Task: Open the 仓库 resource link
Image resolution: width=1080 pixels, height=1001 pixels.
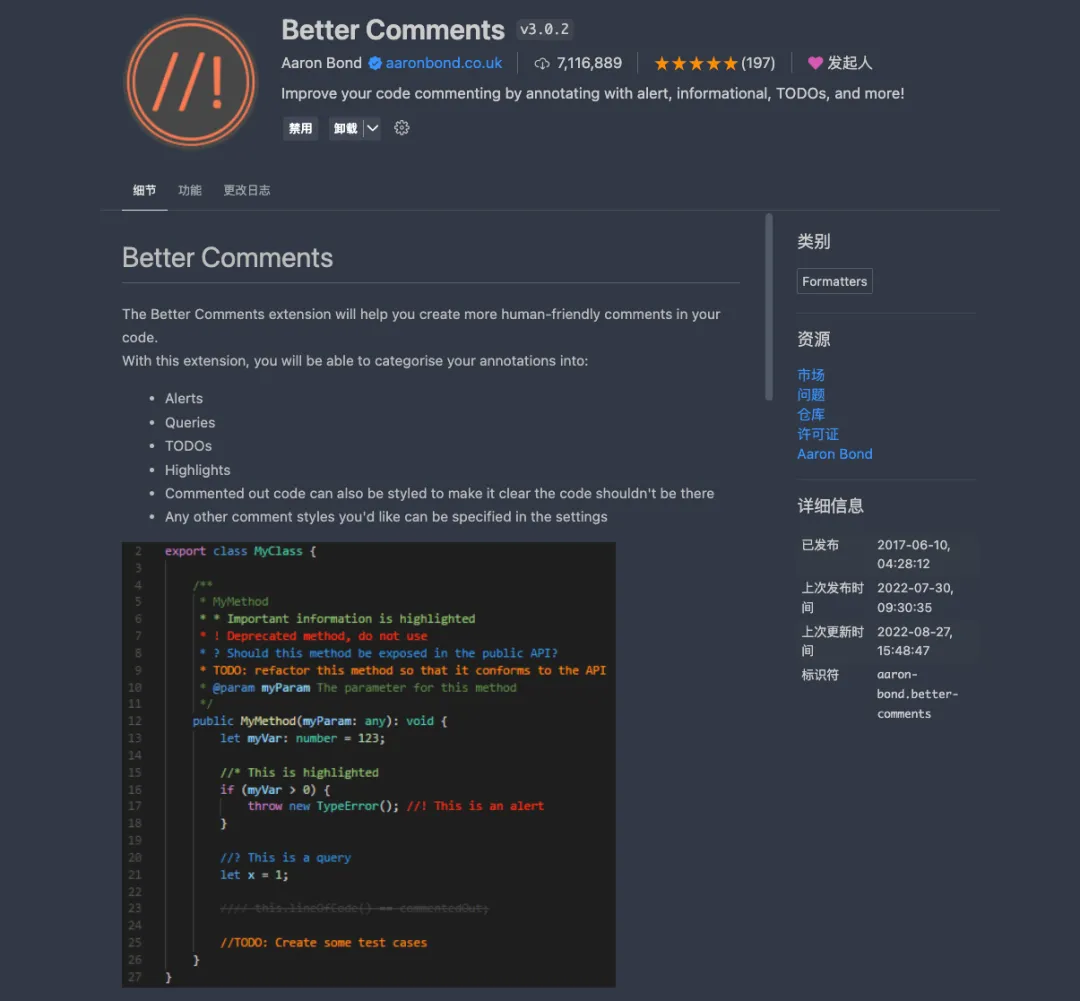Action: (811, 414)
